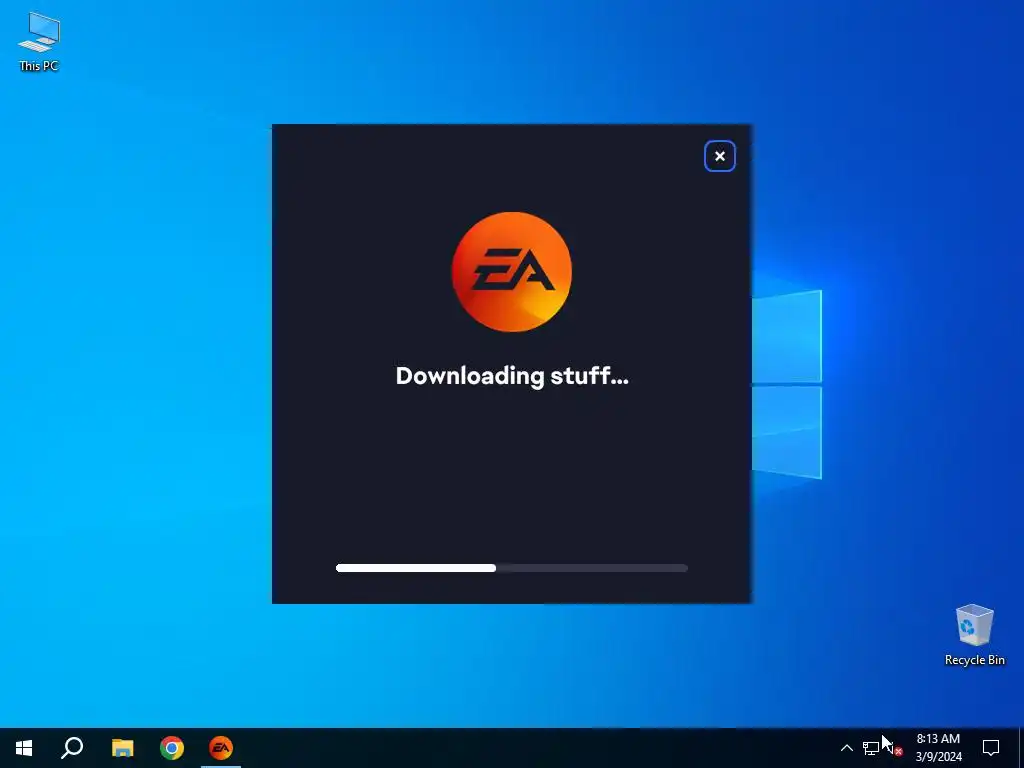Click the Show desktop strip
Screen dimensions: 1024x768
(1021, 748)
